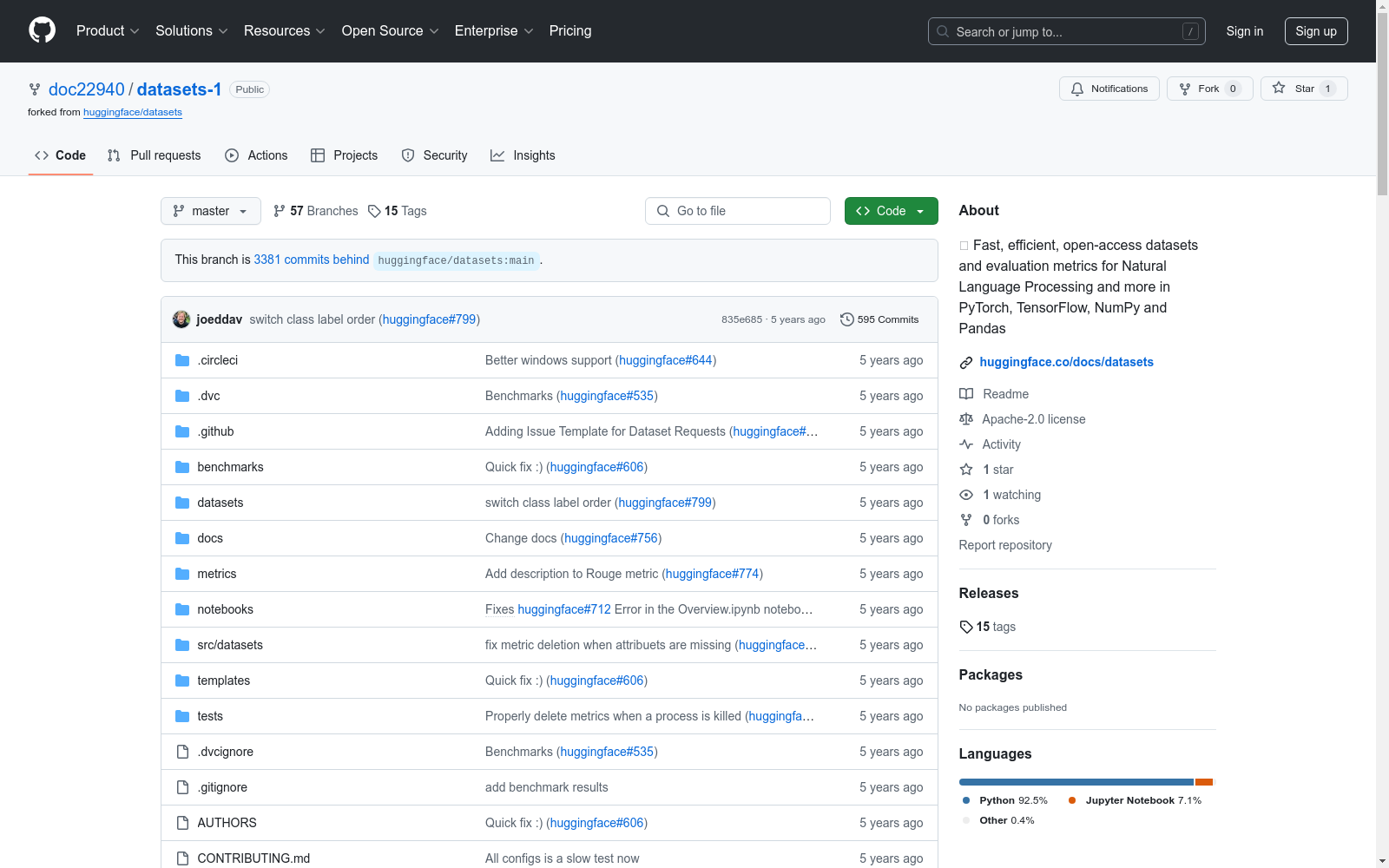
Task: Go to the Actions tab
Action: (256, 155)
